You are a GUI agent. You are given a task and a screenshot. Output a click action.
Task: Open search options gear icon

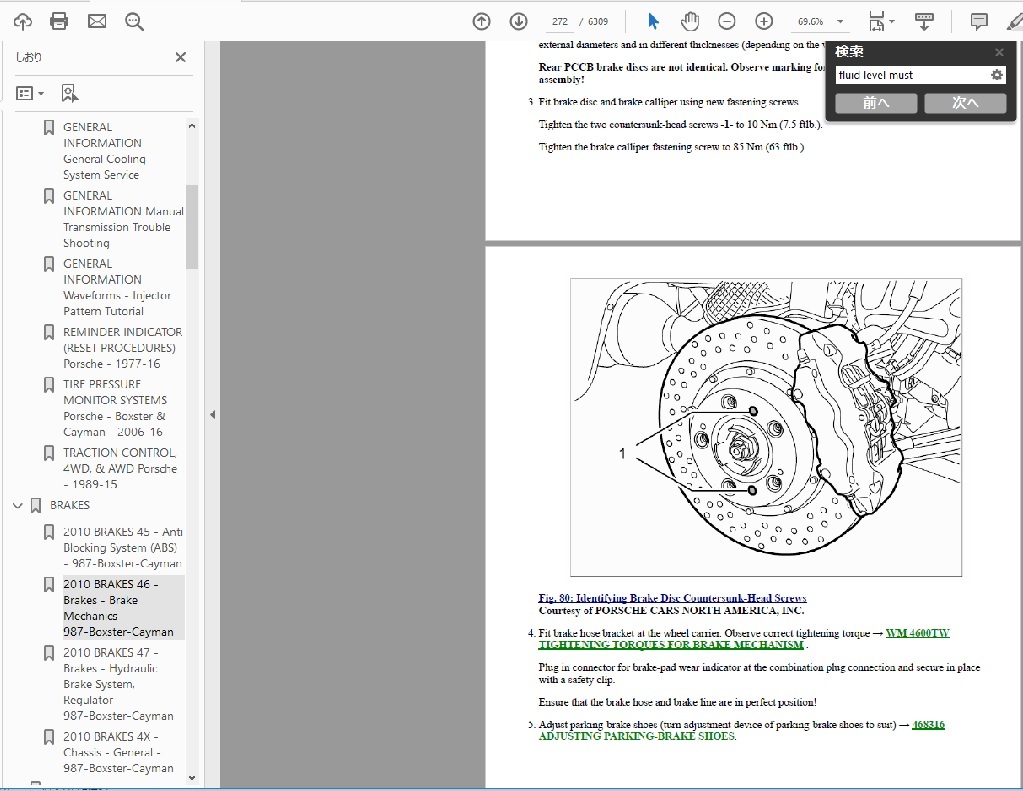[996, 75]
